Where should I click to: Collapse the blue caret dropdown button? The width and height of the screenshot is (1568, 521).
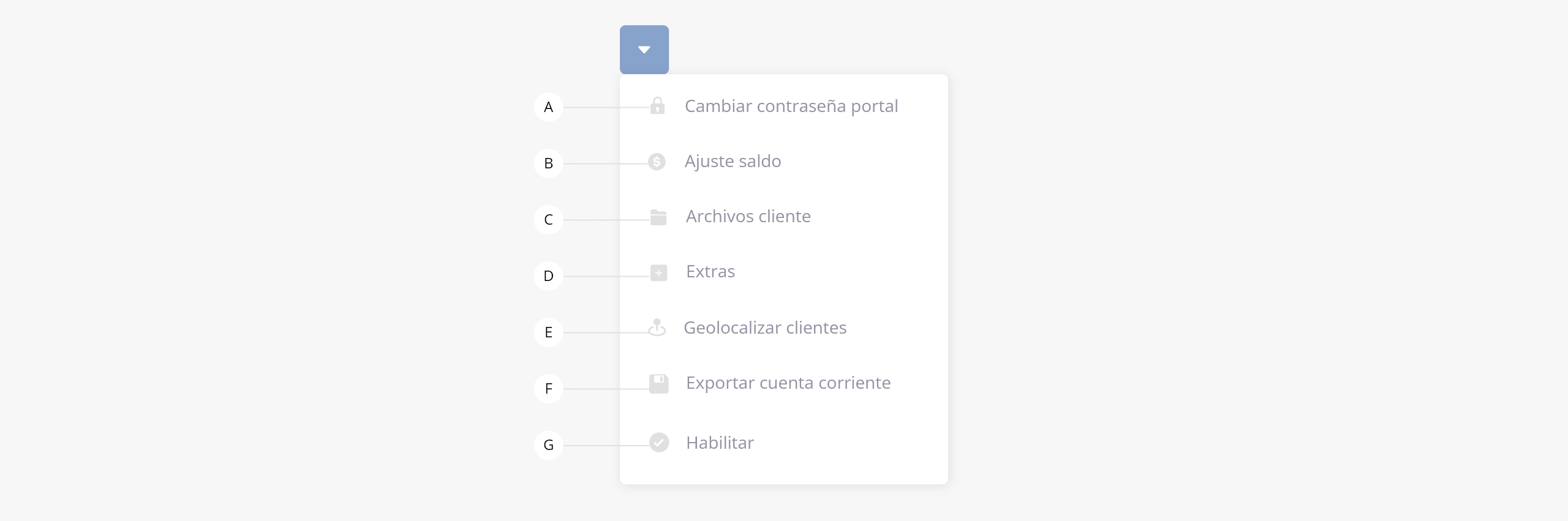click(644, 50)
